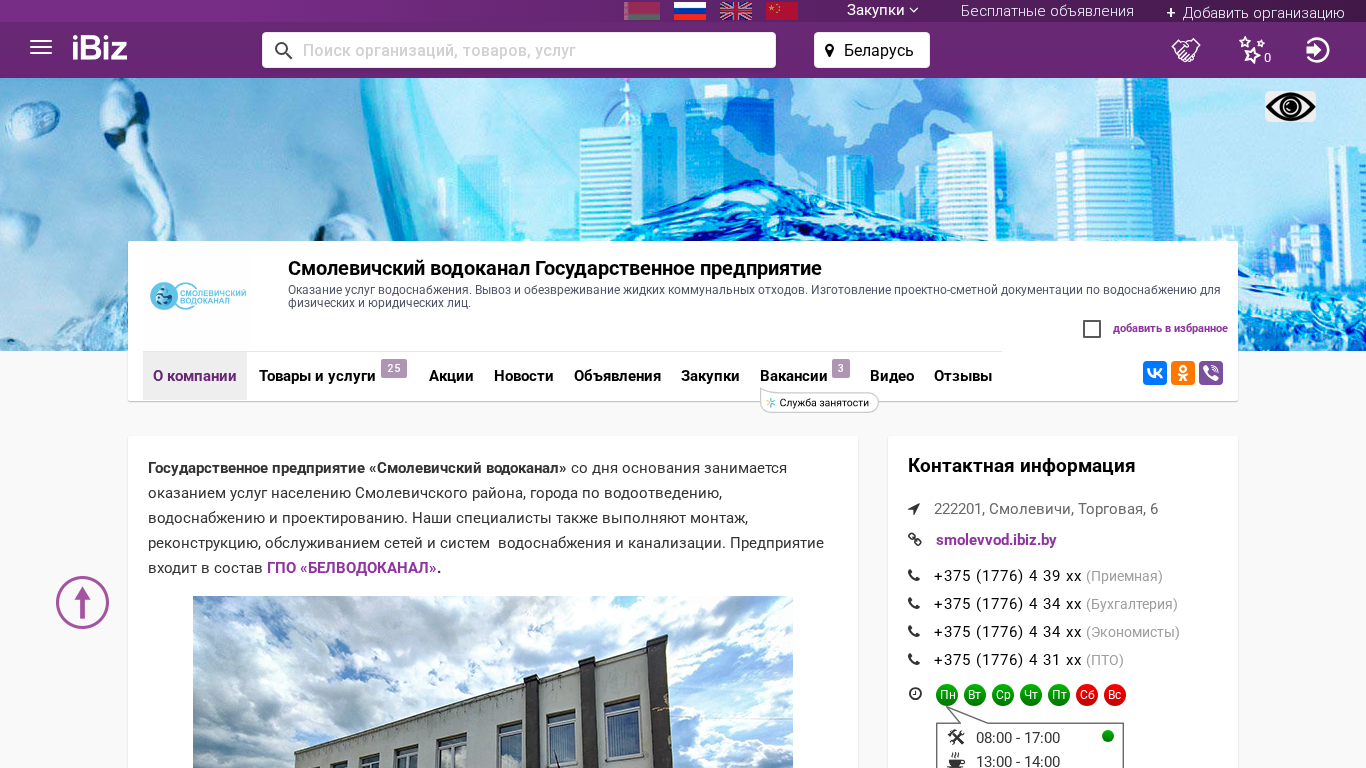Image resolution: width=1366 pixels, height=768 pixels.
Task: Share on Odnoklassniki icon
Action: tap(1183, 373)
